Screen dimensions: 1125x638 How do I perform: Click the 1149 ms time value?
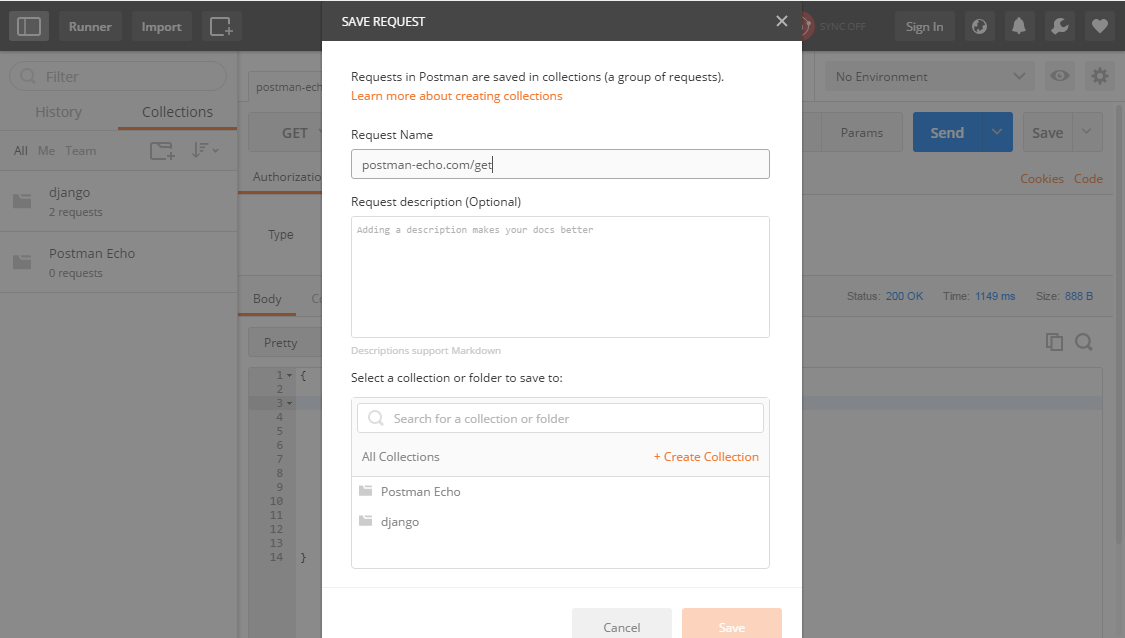click(x=995, y=296)
